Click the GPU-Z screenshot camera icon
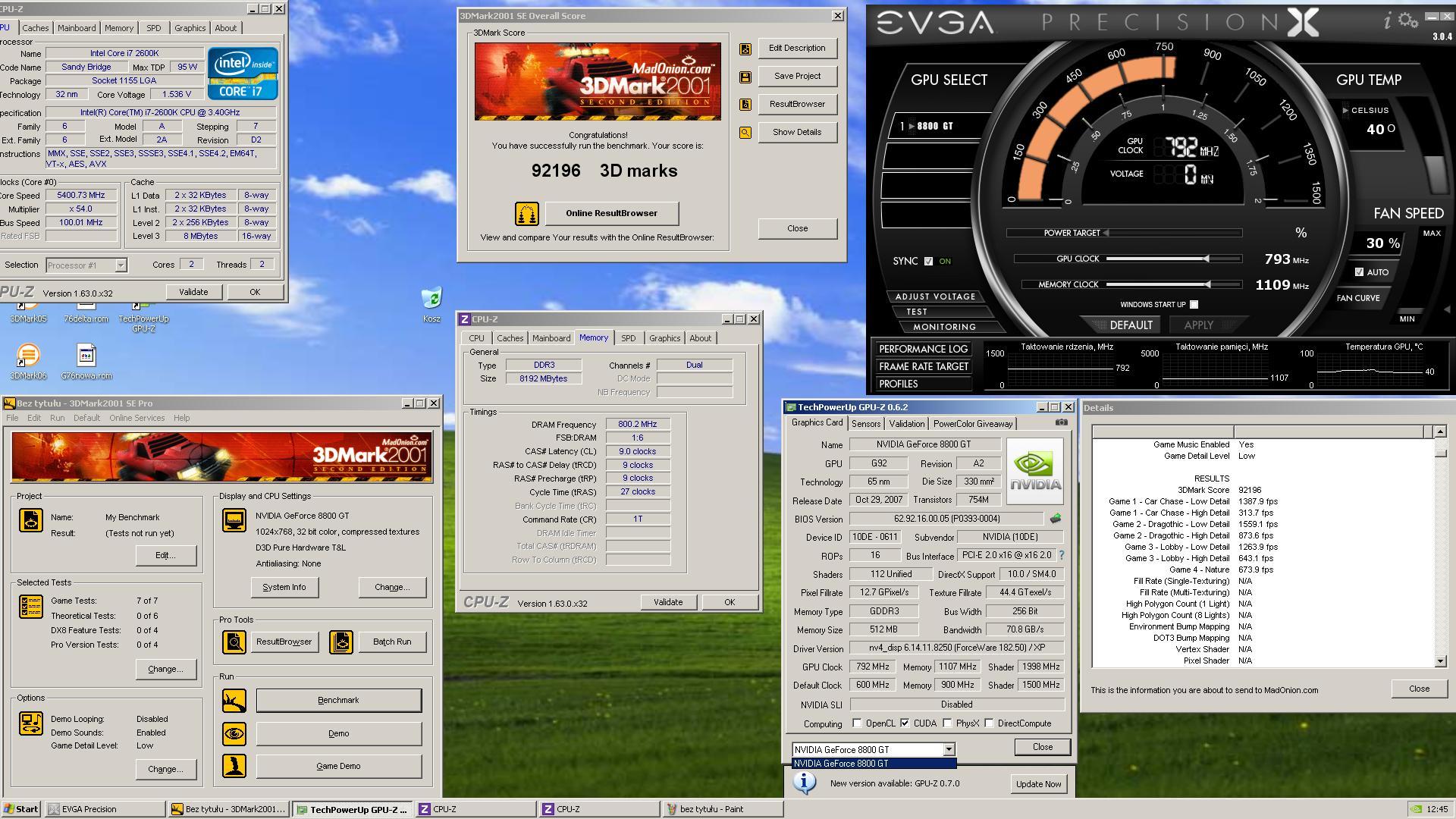 point(1062,422)
